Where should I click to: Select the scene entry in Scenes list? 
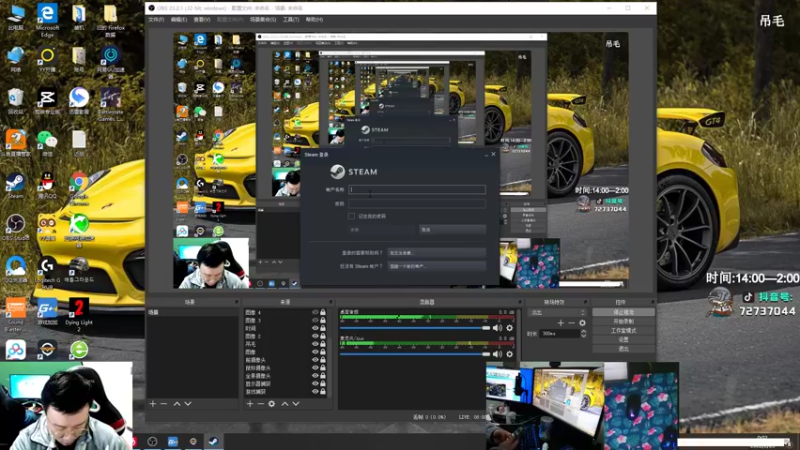(192, 312)
